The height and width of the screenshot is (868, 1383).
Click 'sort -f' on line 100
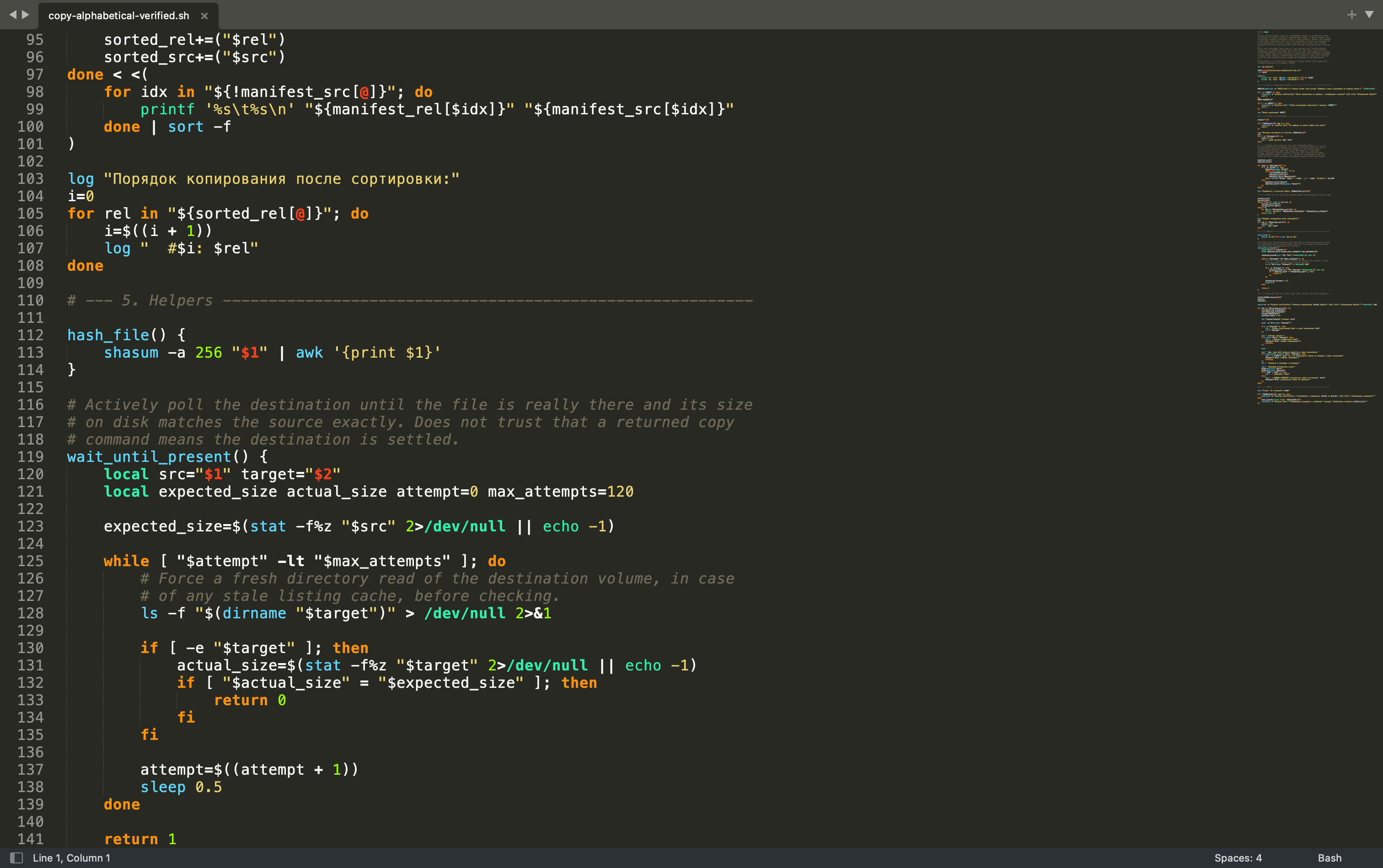(199, 127)
